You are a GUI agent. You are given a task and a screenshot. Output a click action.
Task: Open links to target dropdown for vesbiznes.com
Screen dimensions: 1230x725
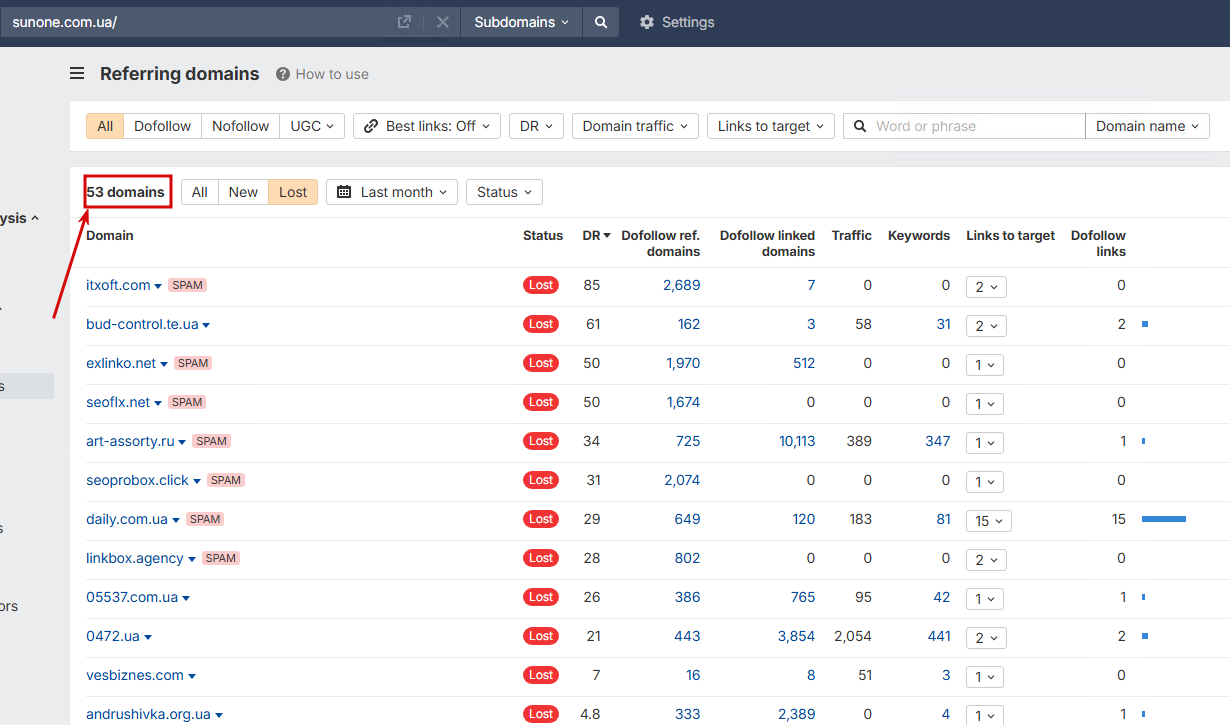(x=985, y=676)
